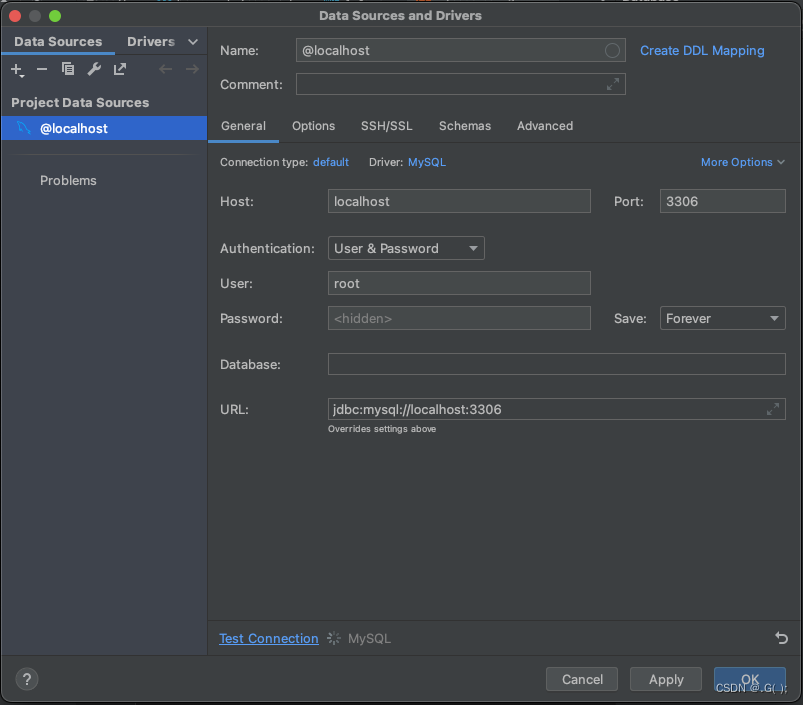803x705 pixels.
Task: Select Problems in the sidebar
Action: coord(68,180)
